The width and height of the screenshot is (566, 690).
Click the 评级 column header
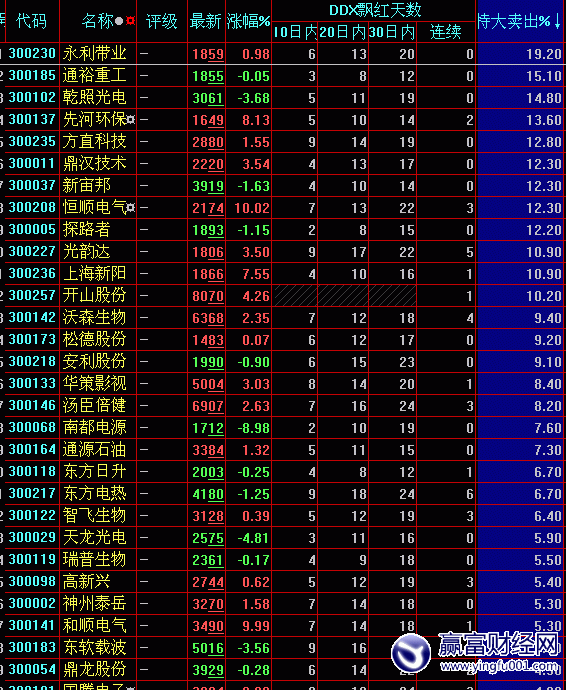pos(162,22)
